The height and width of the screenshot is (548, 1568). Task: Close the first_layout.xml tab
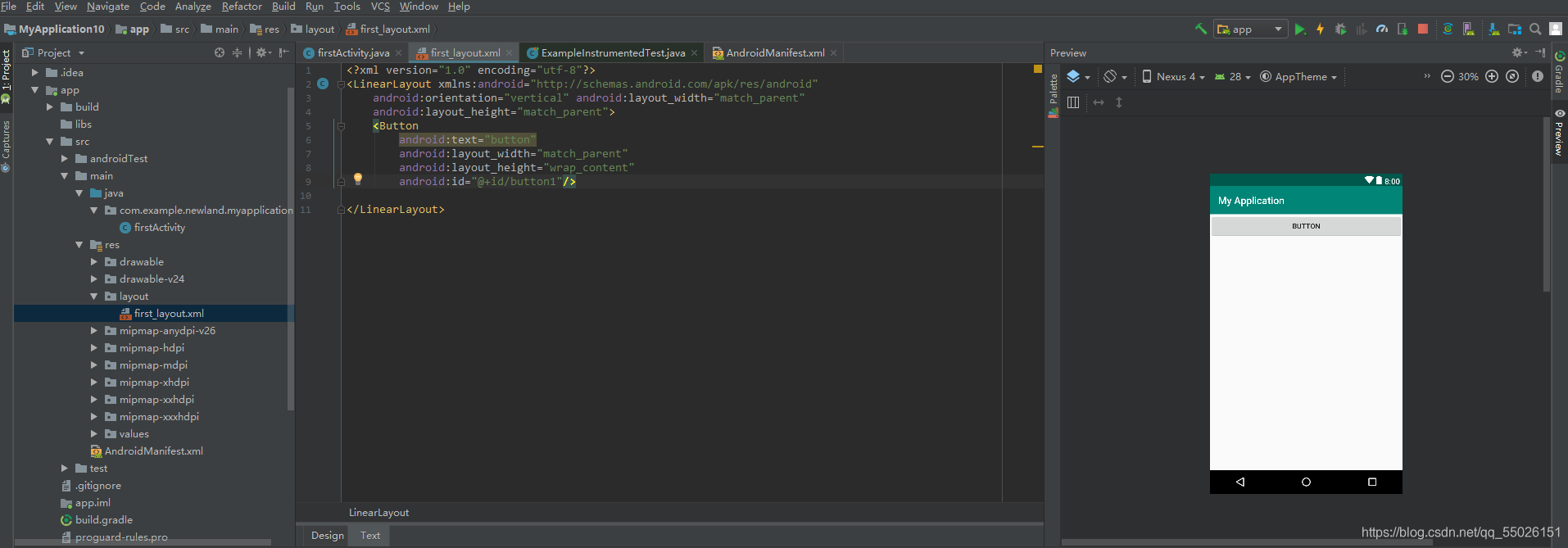click(509, 52)
